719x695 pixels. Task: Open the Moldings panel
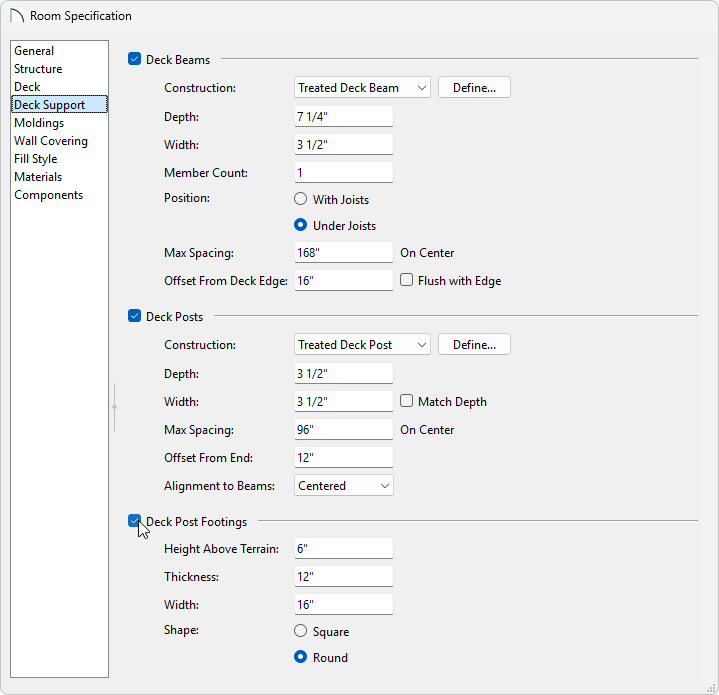(x=59, y=123)
